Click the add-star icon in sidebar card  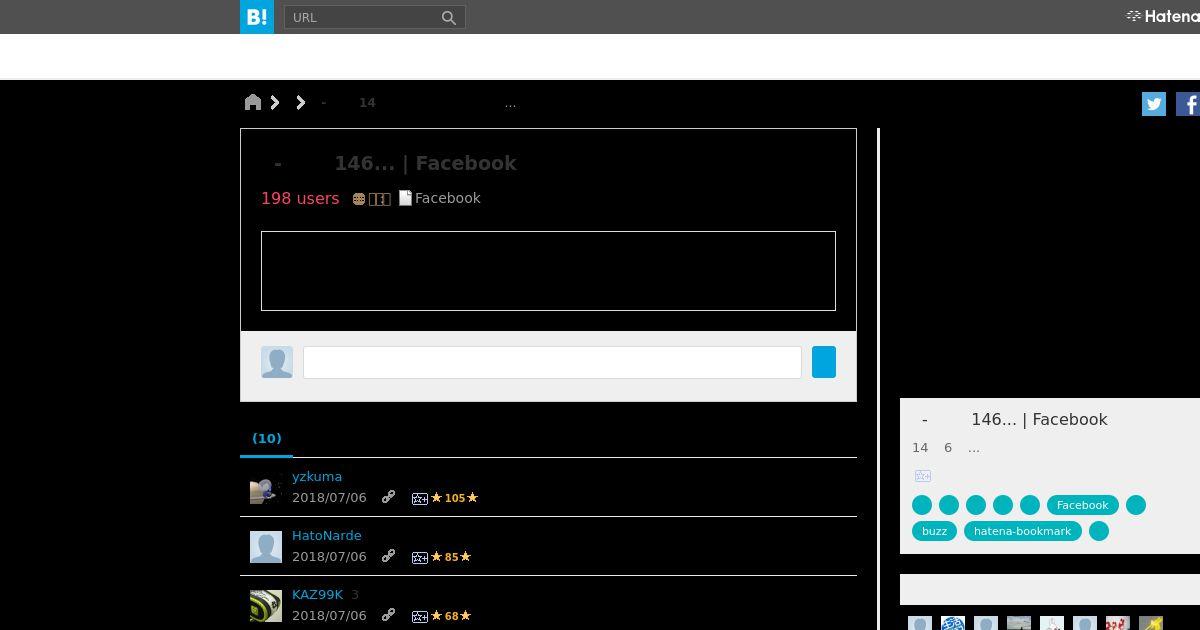(x=923, y=476)
